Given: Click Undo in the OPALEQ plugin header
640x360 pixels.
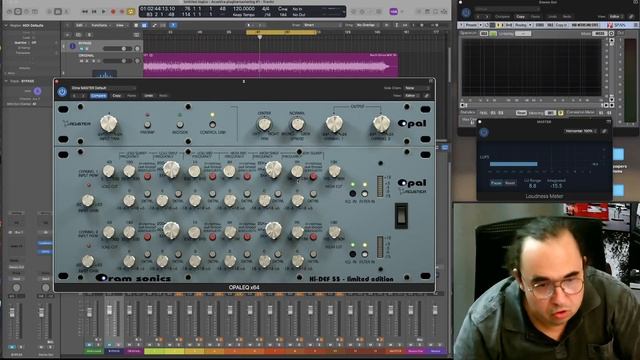Looking at the screenshot, I should (149, 96).
